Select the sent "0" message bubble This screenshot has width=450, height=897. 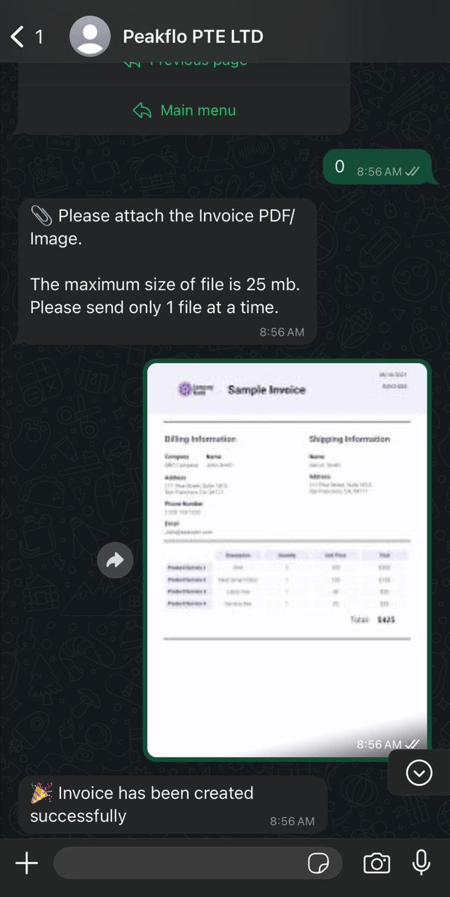377,168
